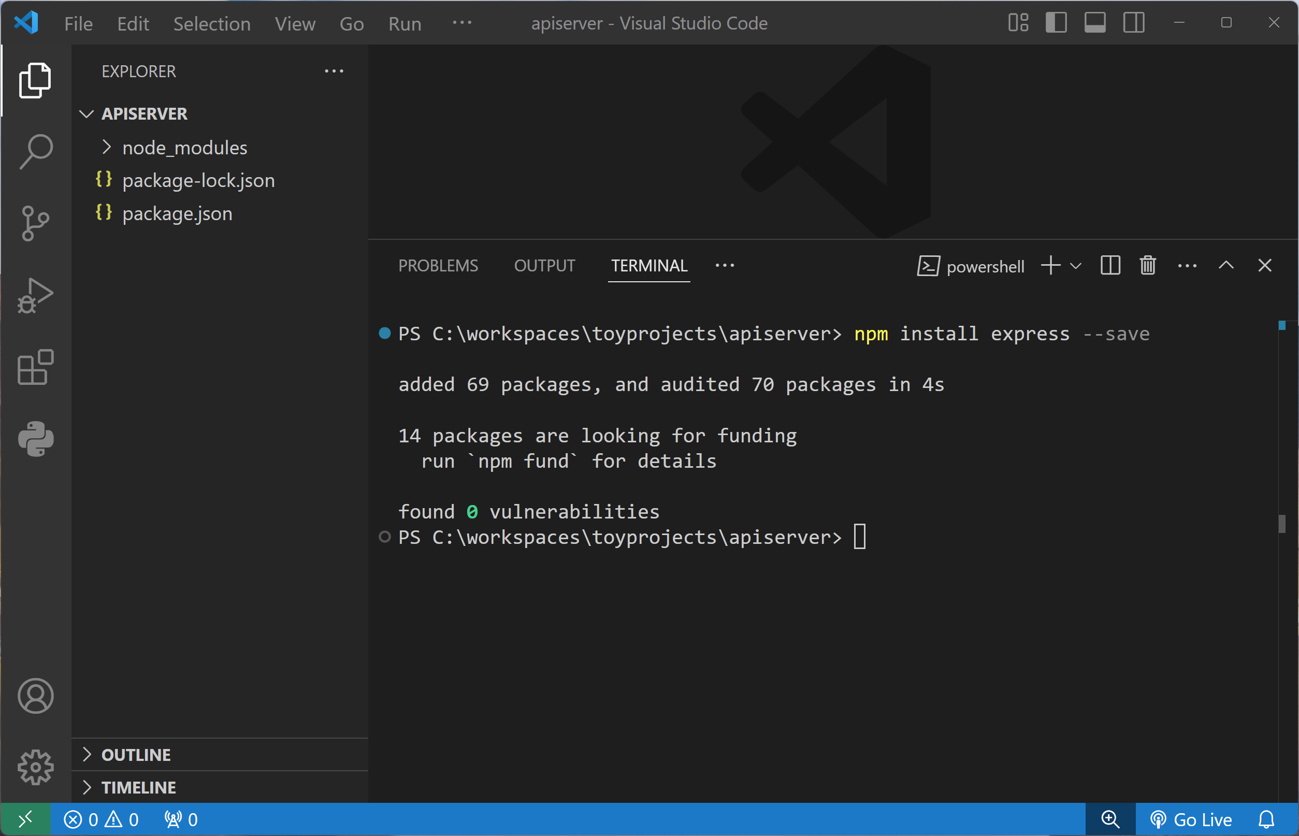Show more menu bar items
The height and width of the screenshot is (836, 1299).
(462, 22)
